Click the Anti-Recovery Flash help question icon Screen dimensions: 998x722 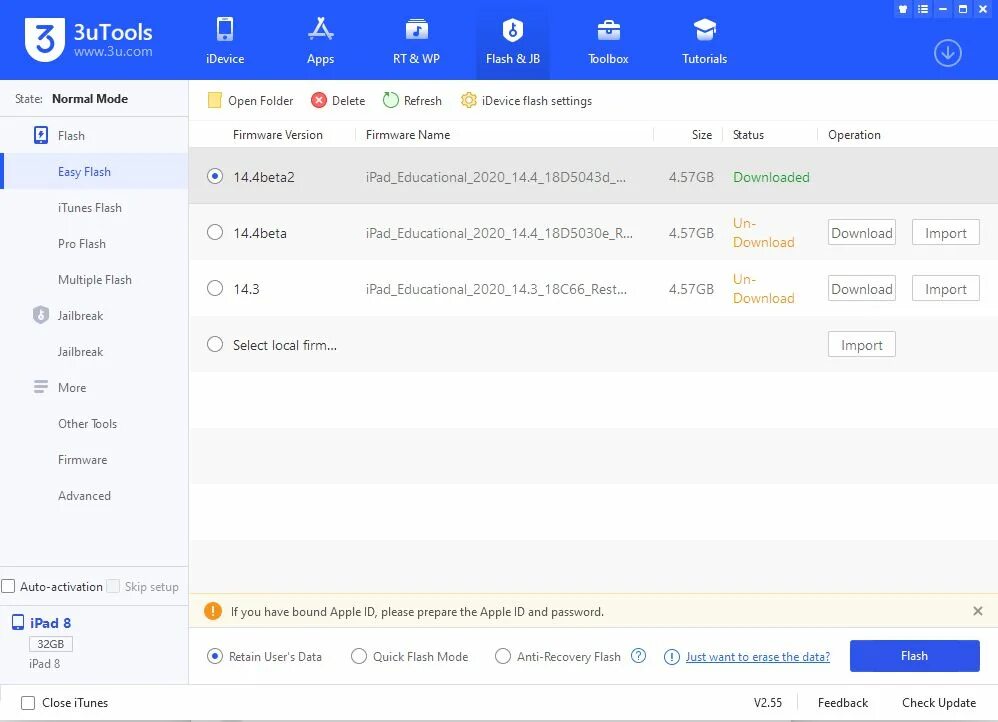point(638,656)
